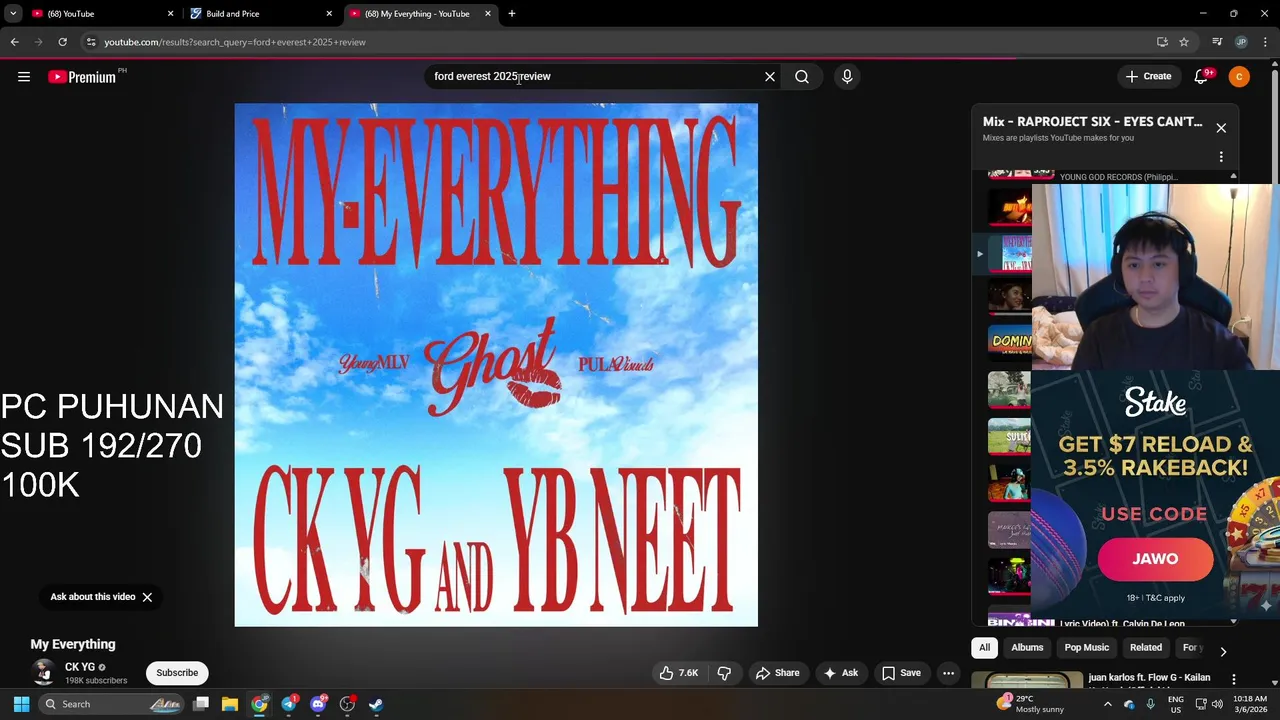Clear the search query with the X
The width and height of the screenshot is (1280, 720).
(x=770, y=77)
